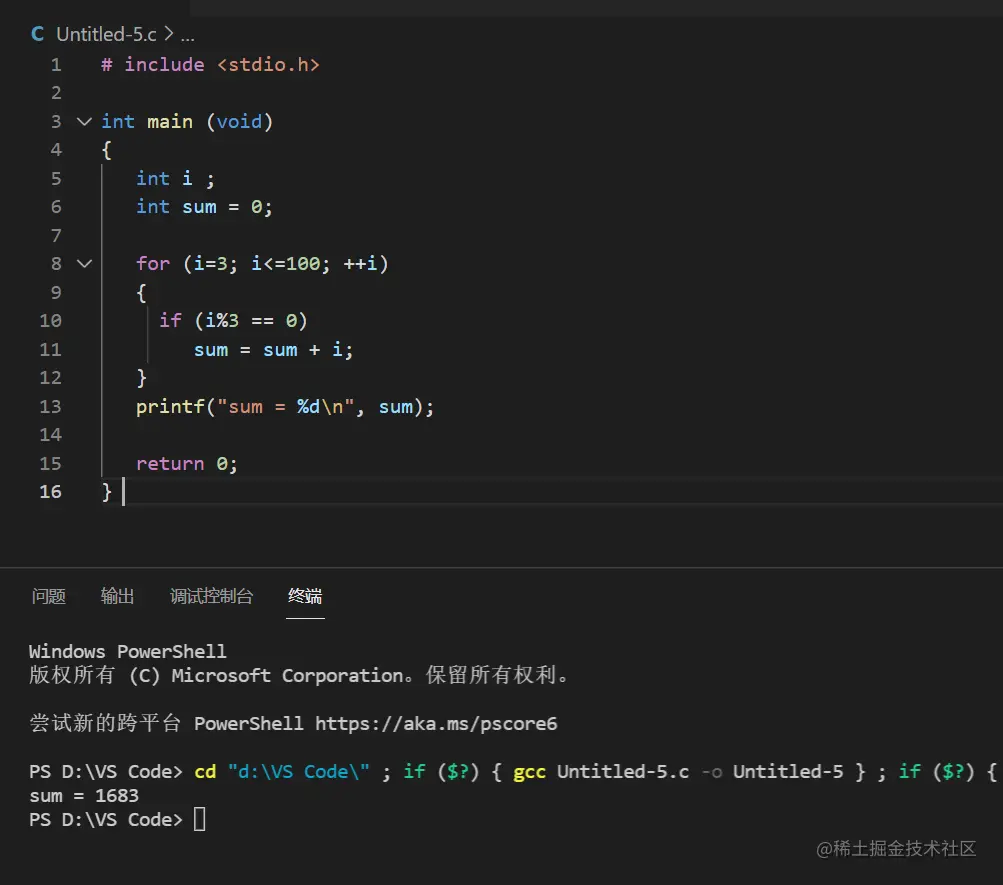
Task: Click the printf statement on line 13
Action: (x=285, y=407)
